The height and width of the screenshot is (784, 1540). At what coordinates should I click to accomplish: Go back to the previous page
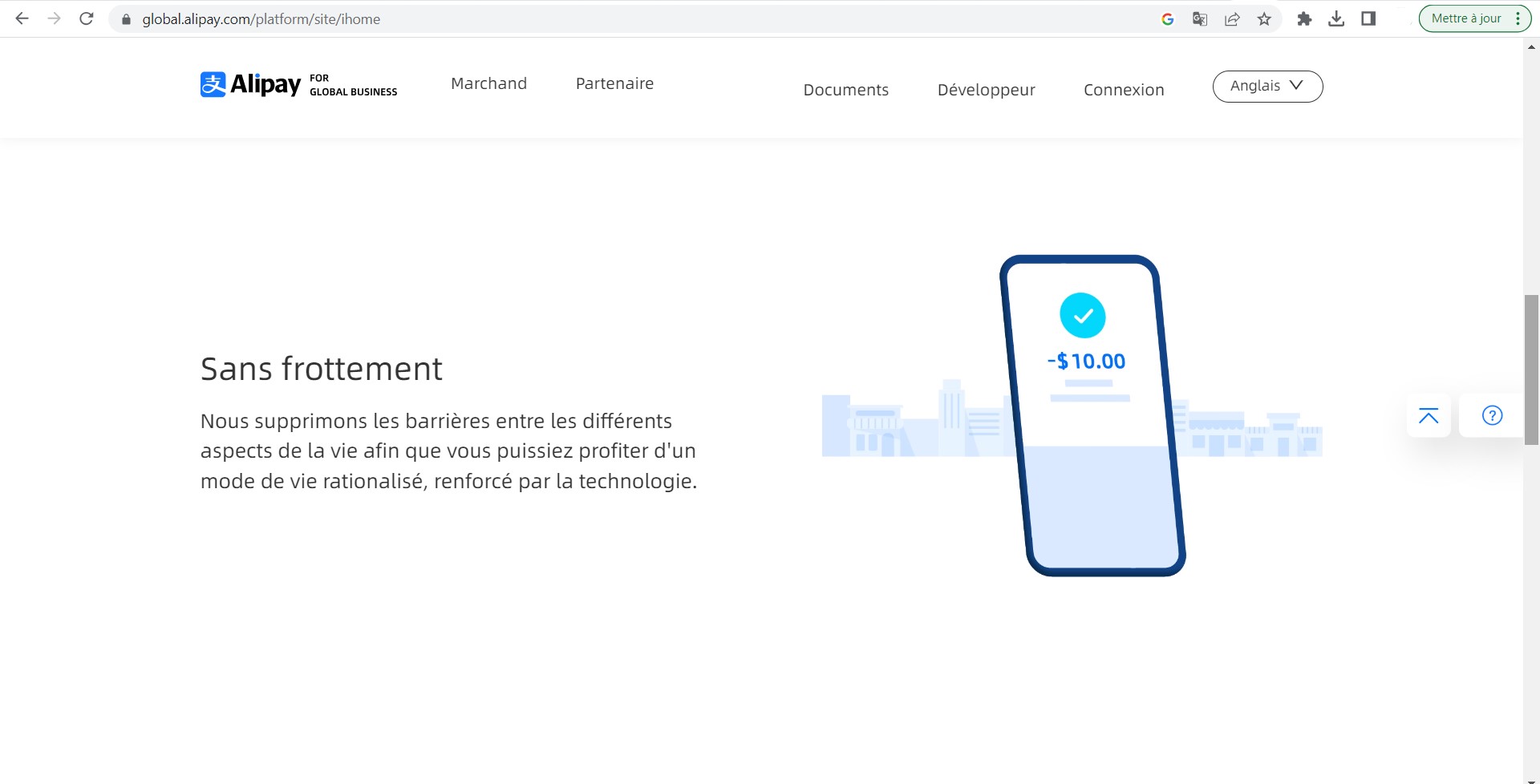[22, 19]
